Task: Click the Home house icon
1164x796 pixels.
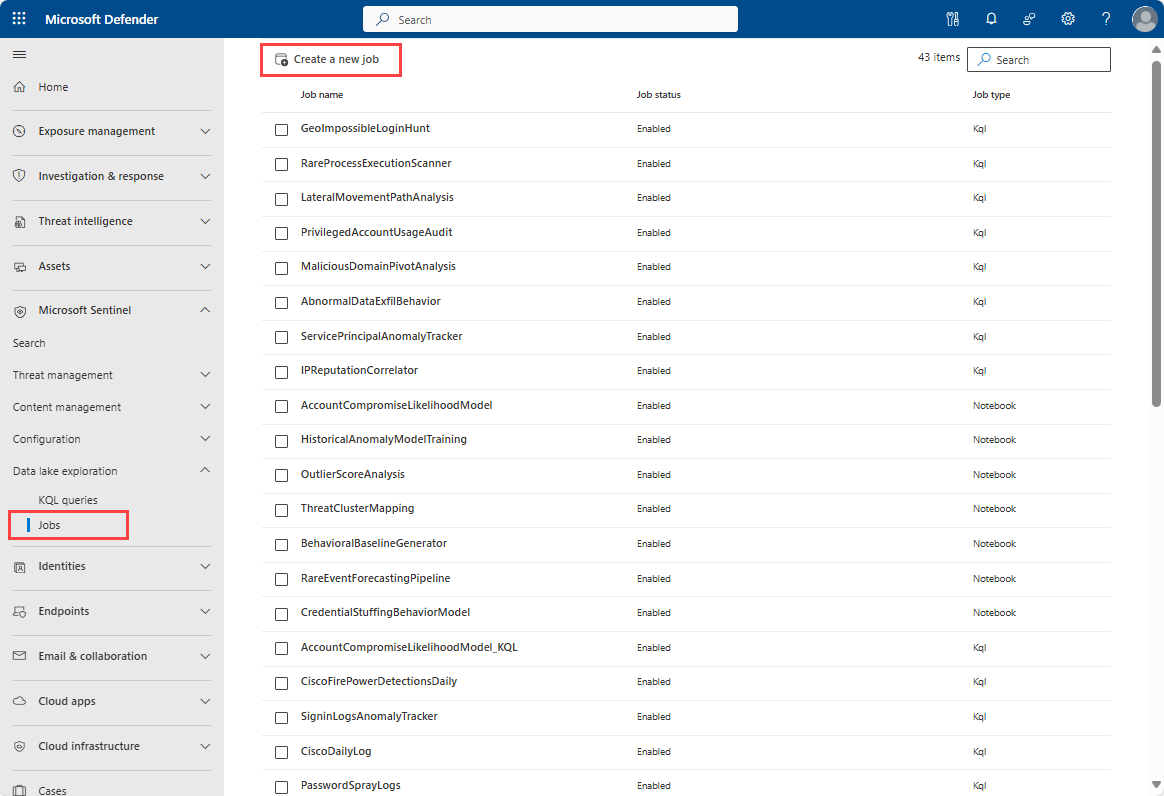Action: click(20, 87)
